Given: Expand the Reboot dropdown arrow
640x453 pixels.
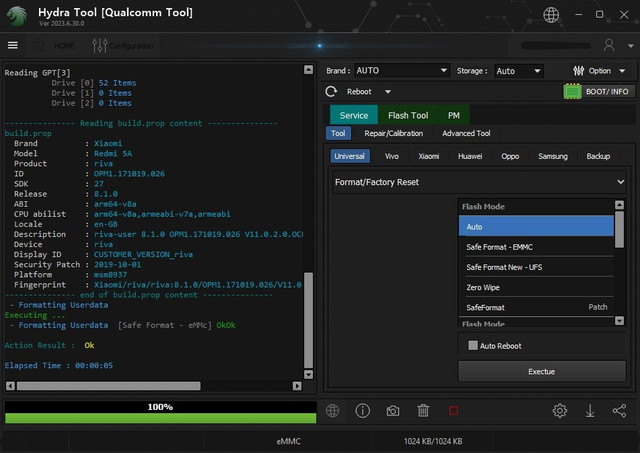Looking at the screenshot, I should (x=388, y=92).
